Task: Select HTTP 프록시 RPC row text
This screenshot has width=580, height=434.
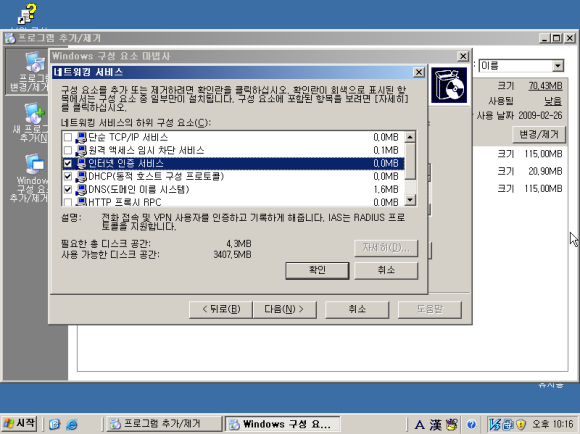Action: pyautogui.click(x=125, y=202)
